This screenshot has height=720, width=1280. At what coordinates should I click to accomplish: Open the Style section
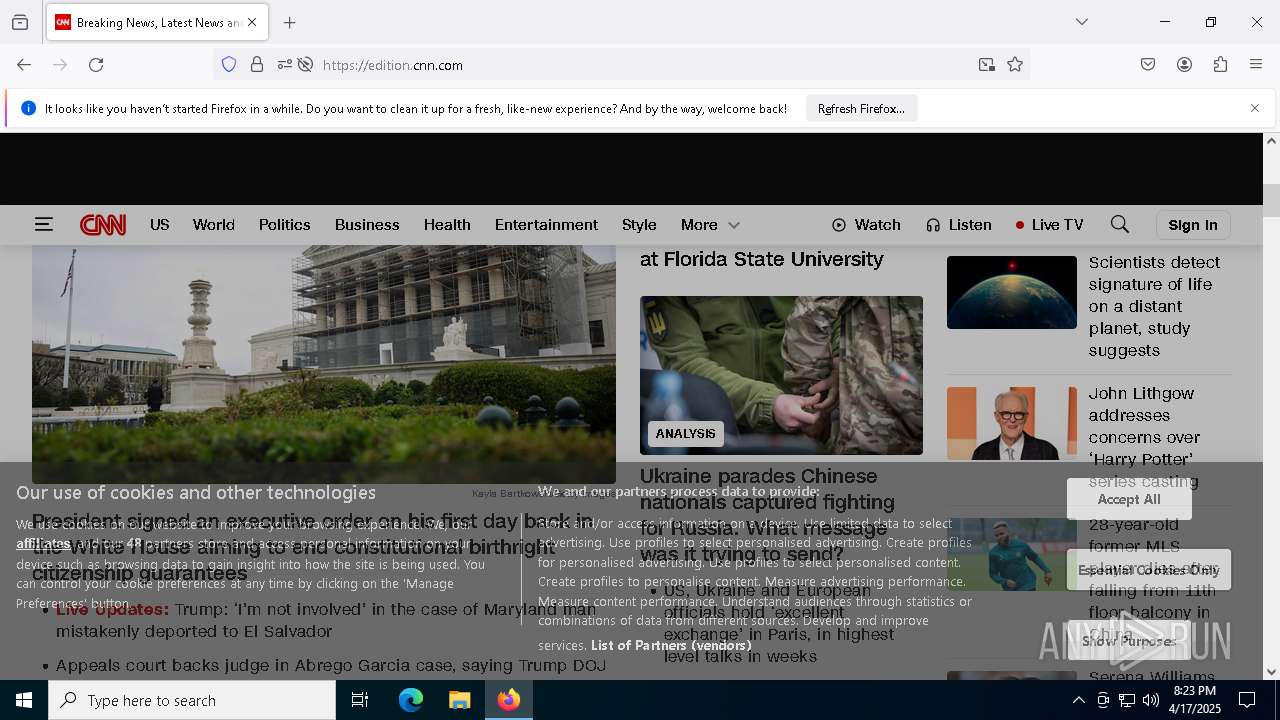pyautogui.click(x=639, y=225)
